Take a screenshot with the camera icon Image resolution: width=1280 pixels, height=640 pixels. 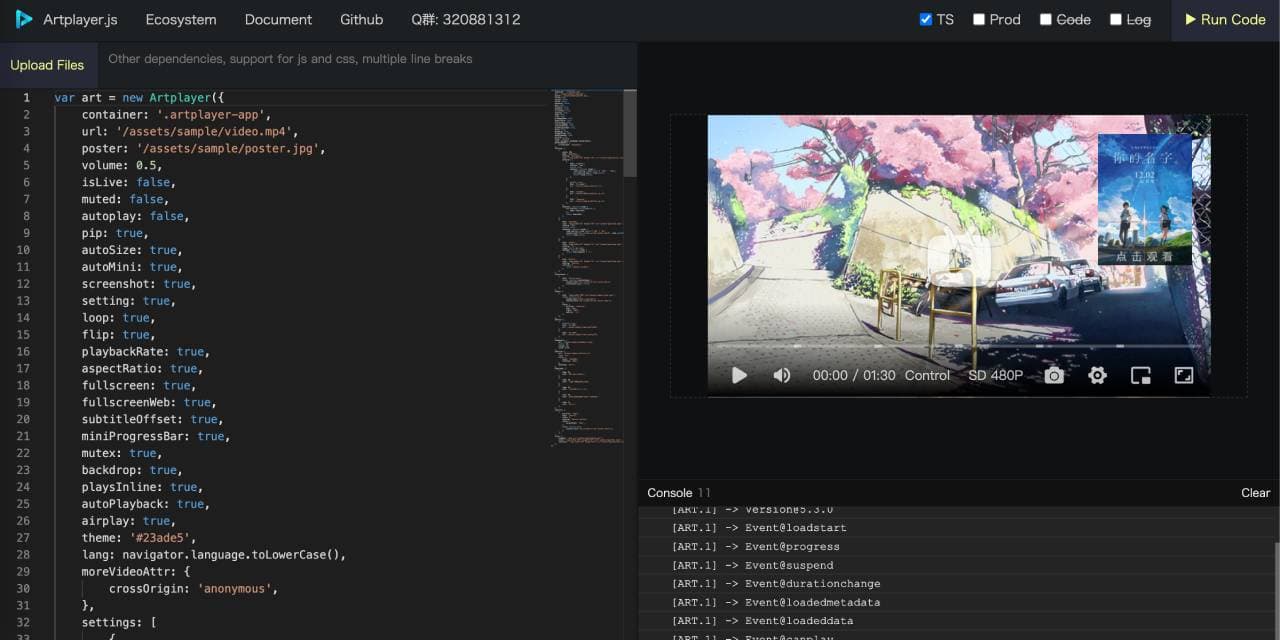1054,375
